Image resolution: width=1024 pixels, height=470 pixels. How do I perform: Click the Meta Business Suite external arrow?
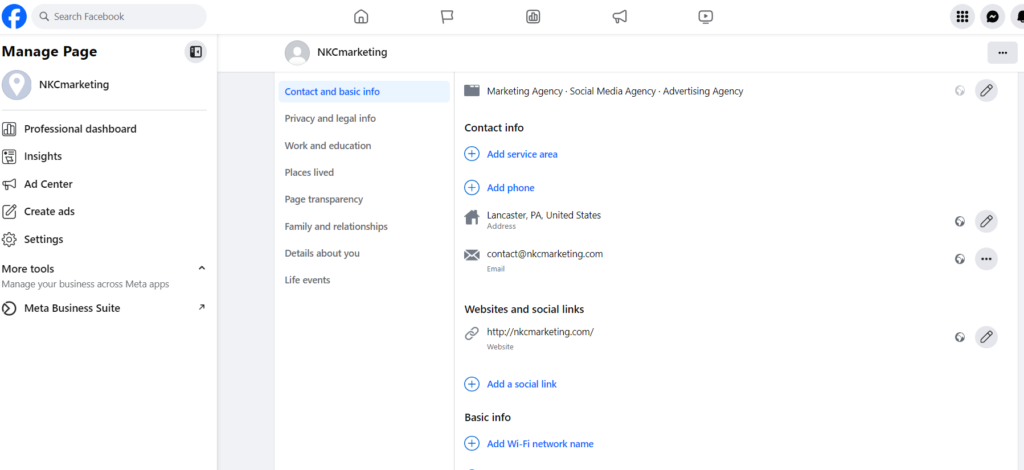click(x=202, y=307)
